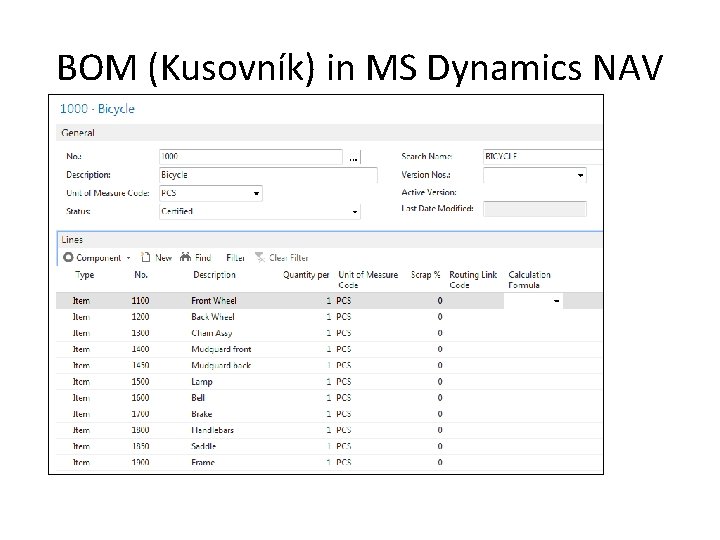
Task: Select the Front Wheel description cell
Action: pos(214,301)
